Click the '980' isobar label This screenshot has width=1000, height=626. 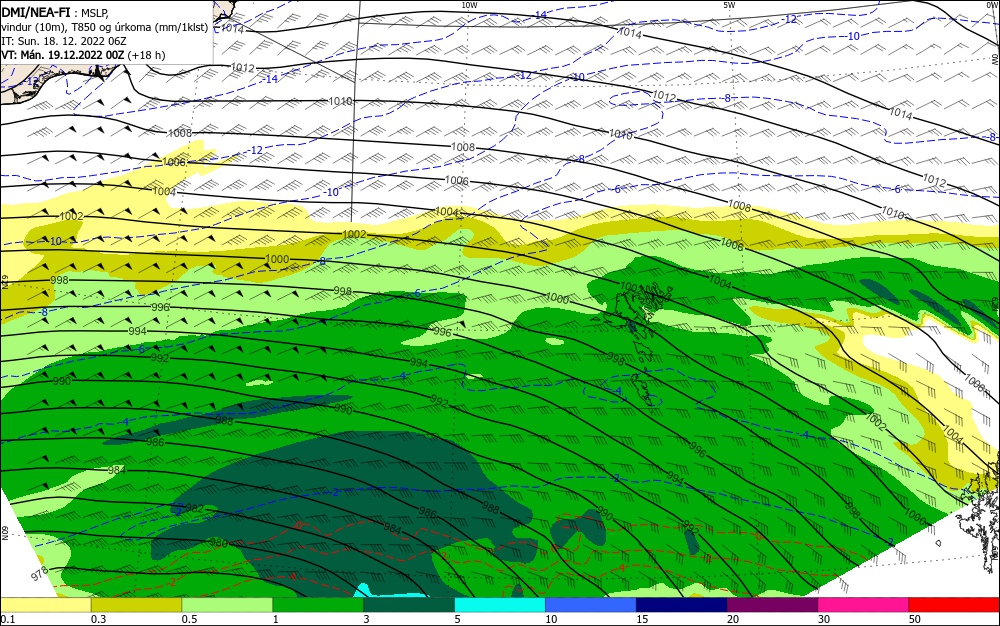coord(219,543)
